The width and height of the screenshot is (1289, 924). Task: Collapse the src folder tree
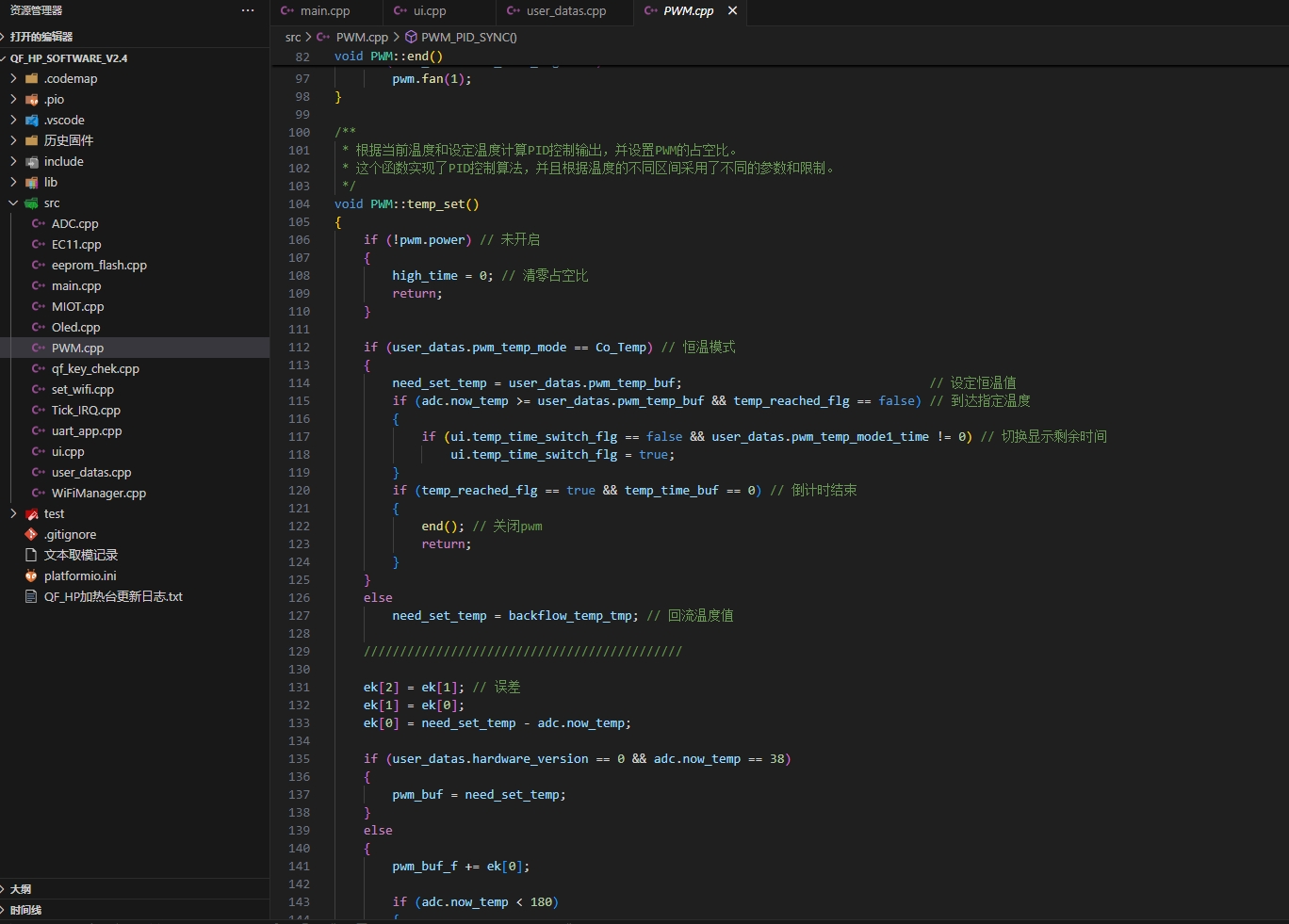click(13, 203)
